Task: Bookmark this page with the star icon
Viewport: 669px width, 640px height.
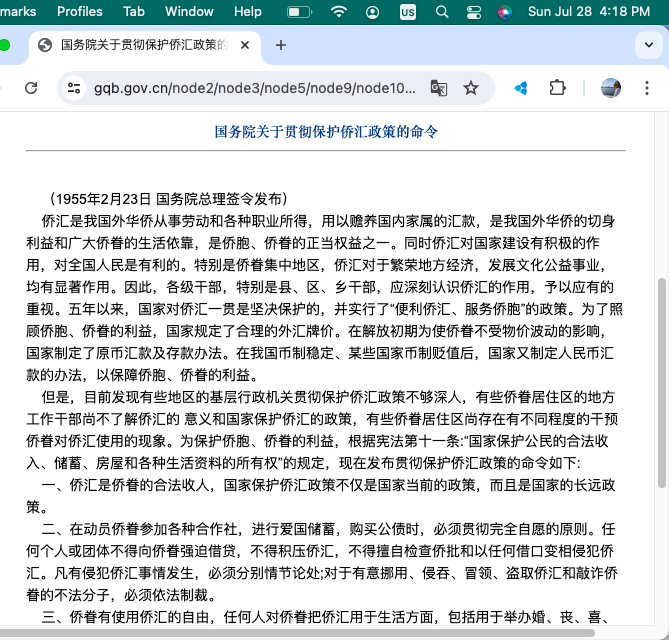Action: pos(471,88)
